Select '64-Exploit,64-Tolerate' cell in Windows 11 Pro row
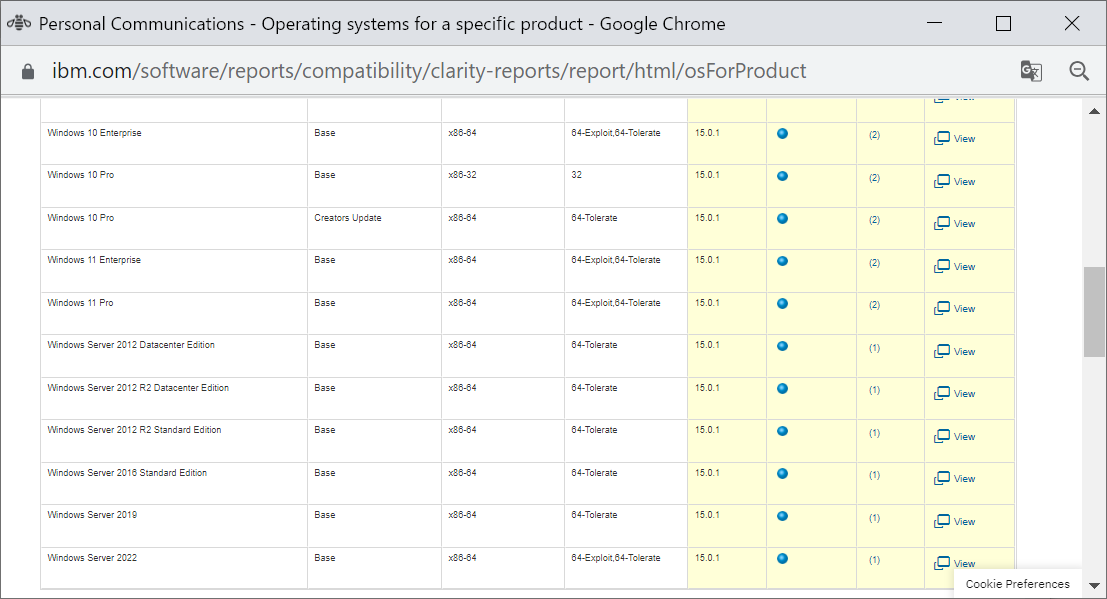 (616, 303)
